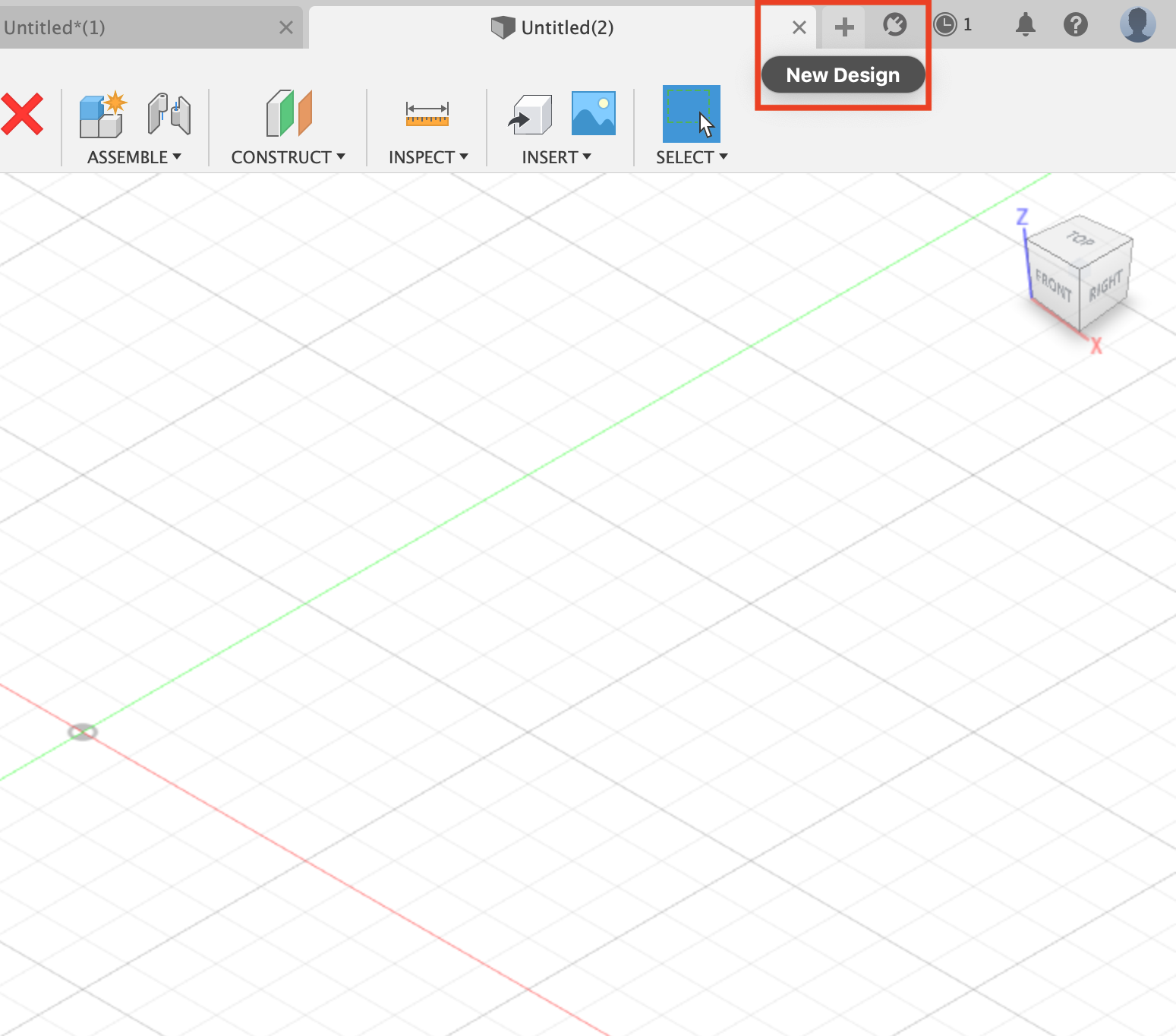Click the plus button to create a design
The height and width of the screenshot is (1036, 1176).
pyautogui.click(x=843, y=25)
